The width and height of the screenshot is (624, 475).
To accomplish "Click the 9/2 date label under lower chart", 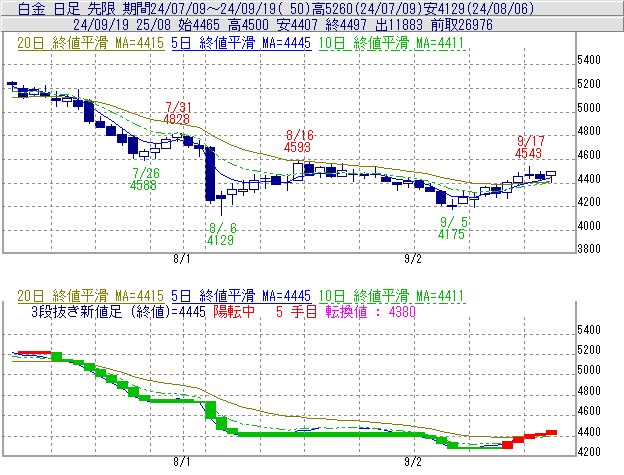I will point(413,462).
